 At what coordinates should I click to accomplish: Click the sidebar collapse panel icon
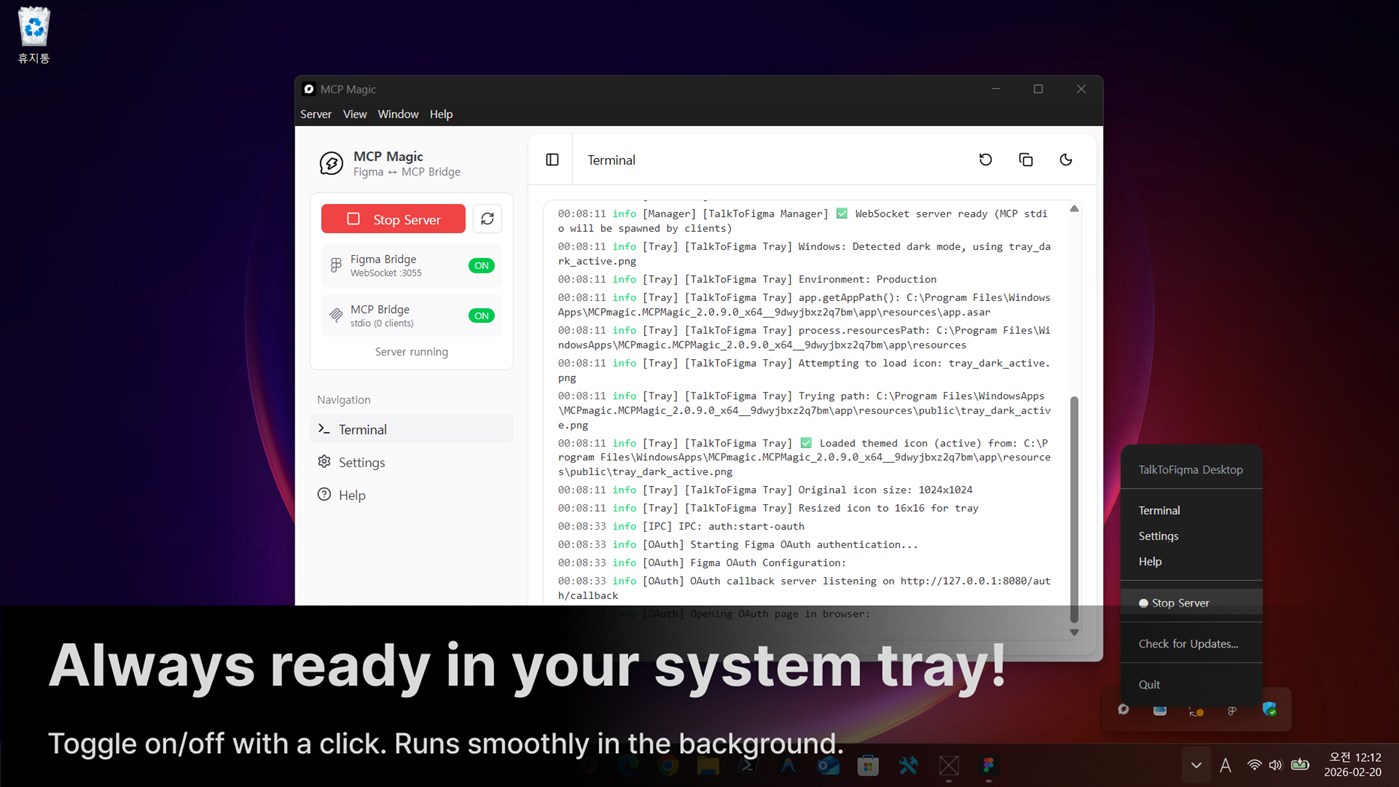pos(552,160)
